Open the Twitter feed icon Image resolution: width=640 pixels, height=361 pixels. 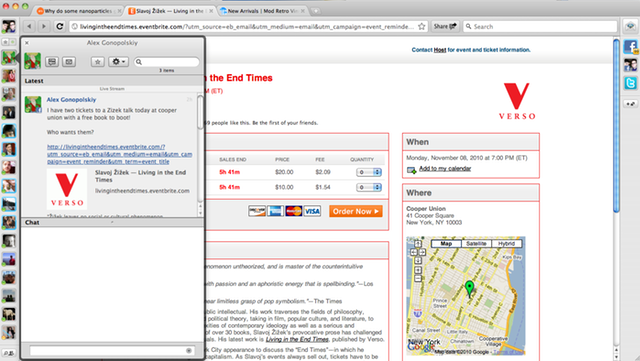pos(631,83)
